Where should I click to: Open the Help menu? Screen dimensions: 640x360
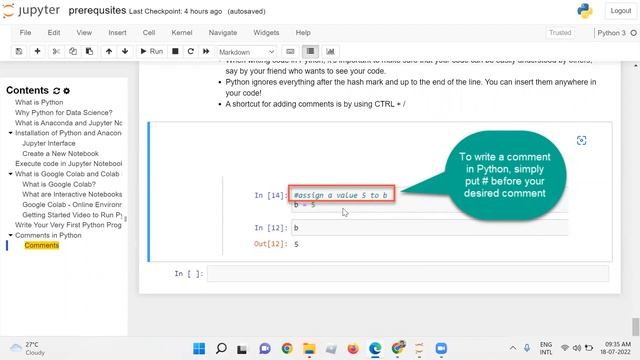[303, 33]
